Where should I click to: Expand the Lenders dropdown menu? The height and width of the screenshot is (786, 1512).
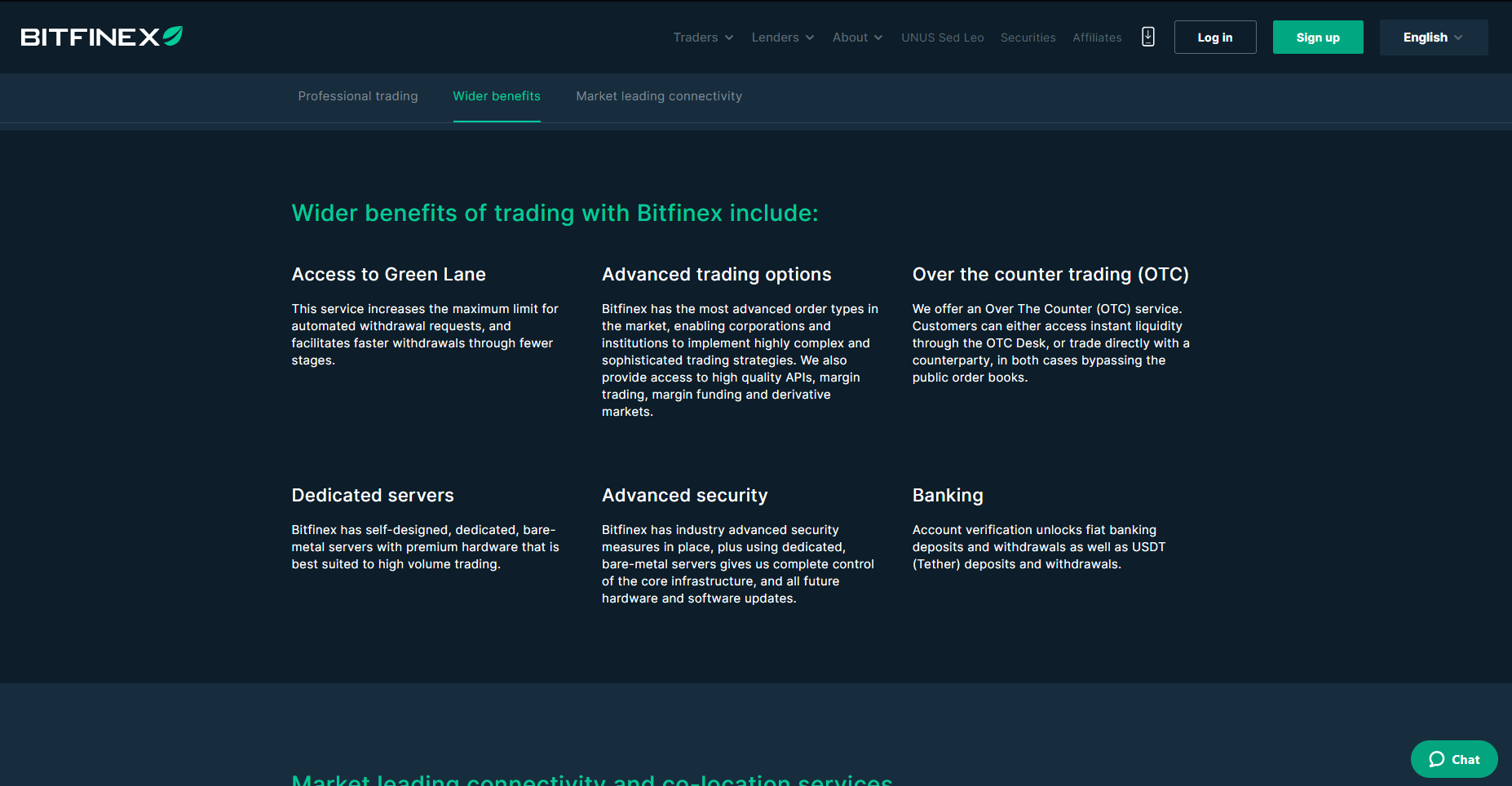pos(782,38)
